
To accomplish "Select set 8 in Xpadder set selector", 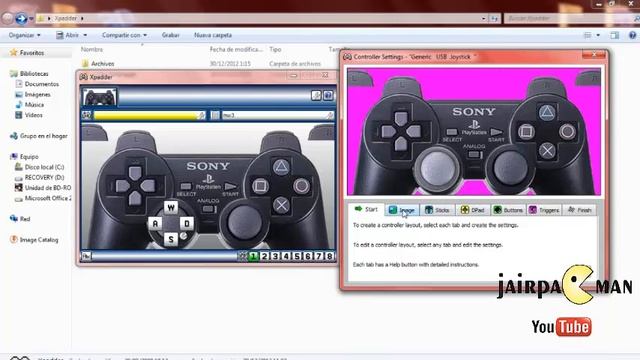I will pos(329,256).
